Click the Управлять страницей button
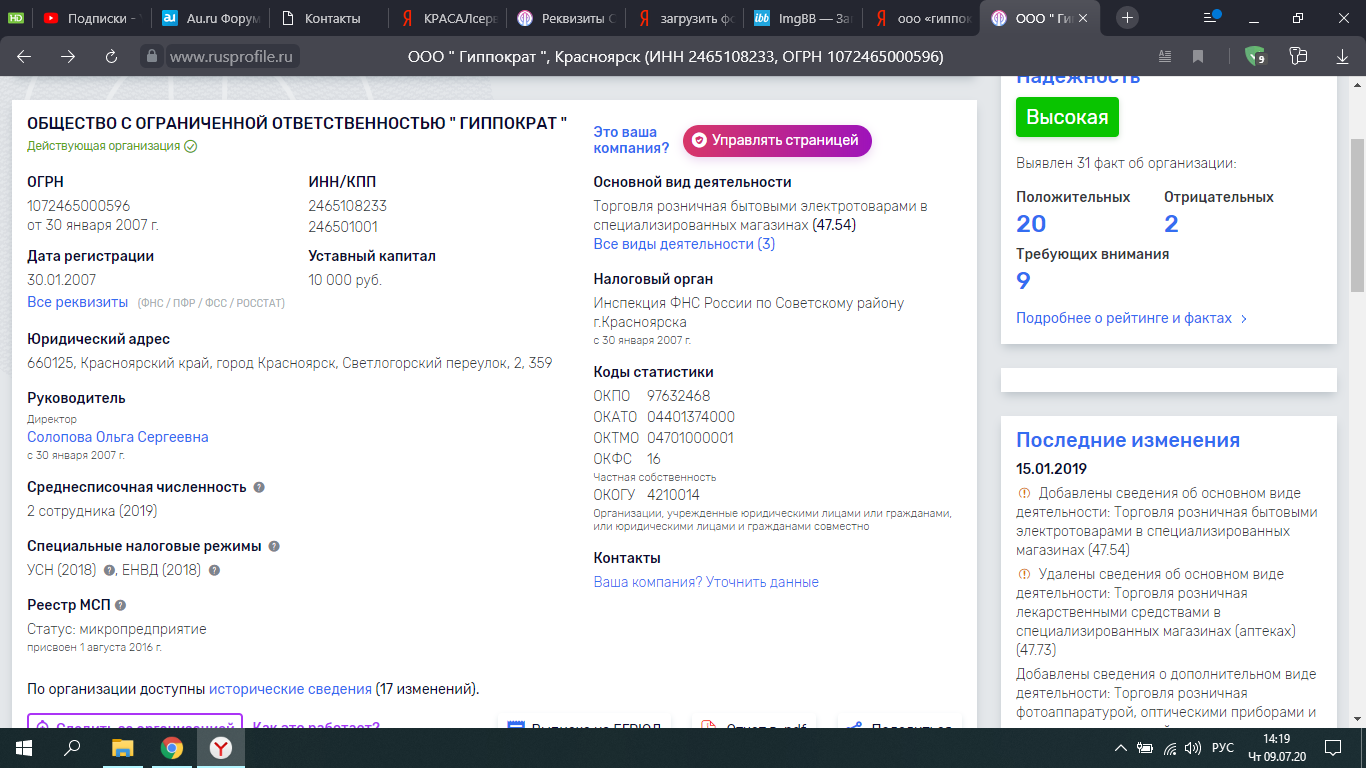The height and width of the screenshot is (768, 1366). 777,140
